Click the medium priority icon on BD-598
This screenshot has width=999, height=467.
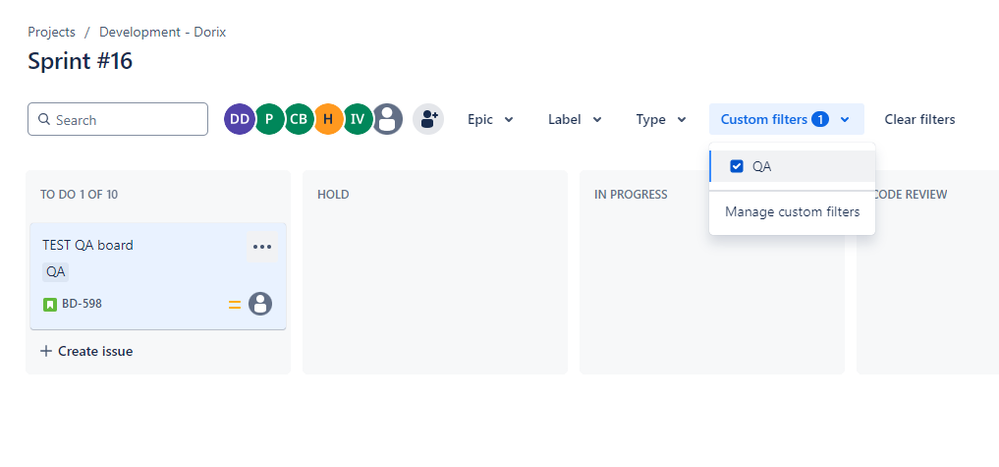[234, 305]
